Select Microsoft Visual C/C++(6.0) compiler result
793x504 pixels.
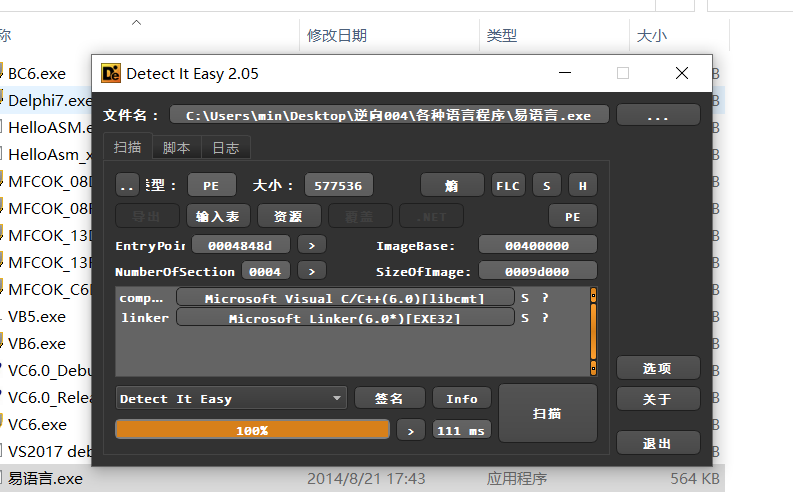pos(345,298)
